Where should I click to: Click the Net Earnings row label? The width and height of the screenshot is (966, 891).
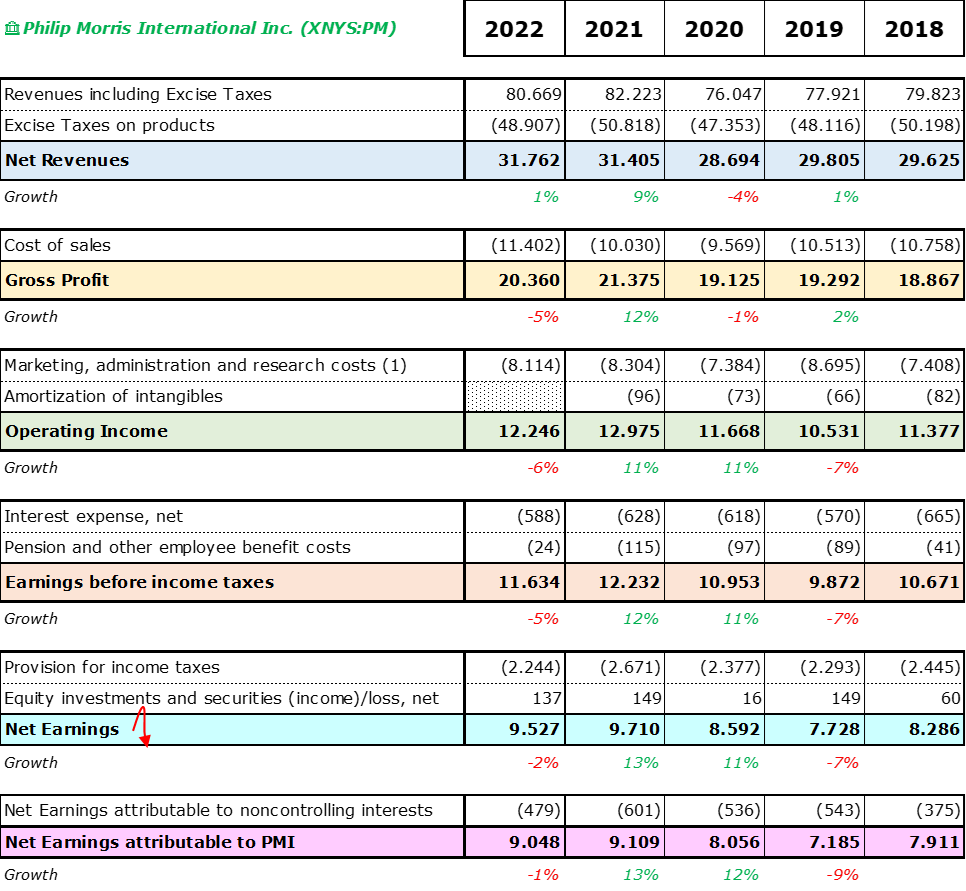tap(62, 730)
